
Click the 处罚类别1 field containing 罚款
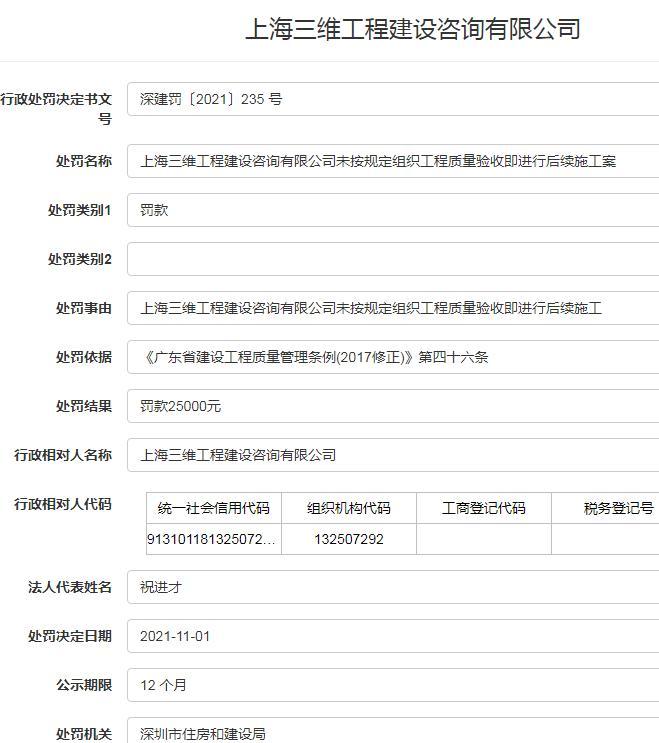point(393,210)
